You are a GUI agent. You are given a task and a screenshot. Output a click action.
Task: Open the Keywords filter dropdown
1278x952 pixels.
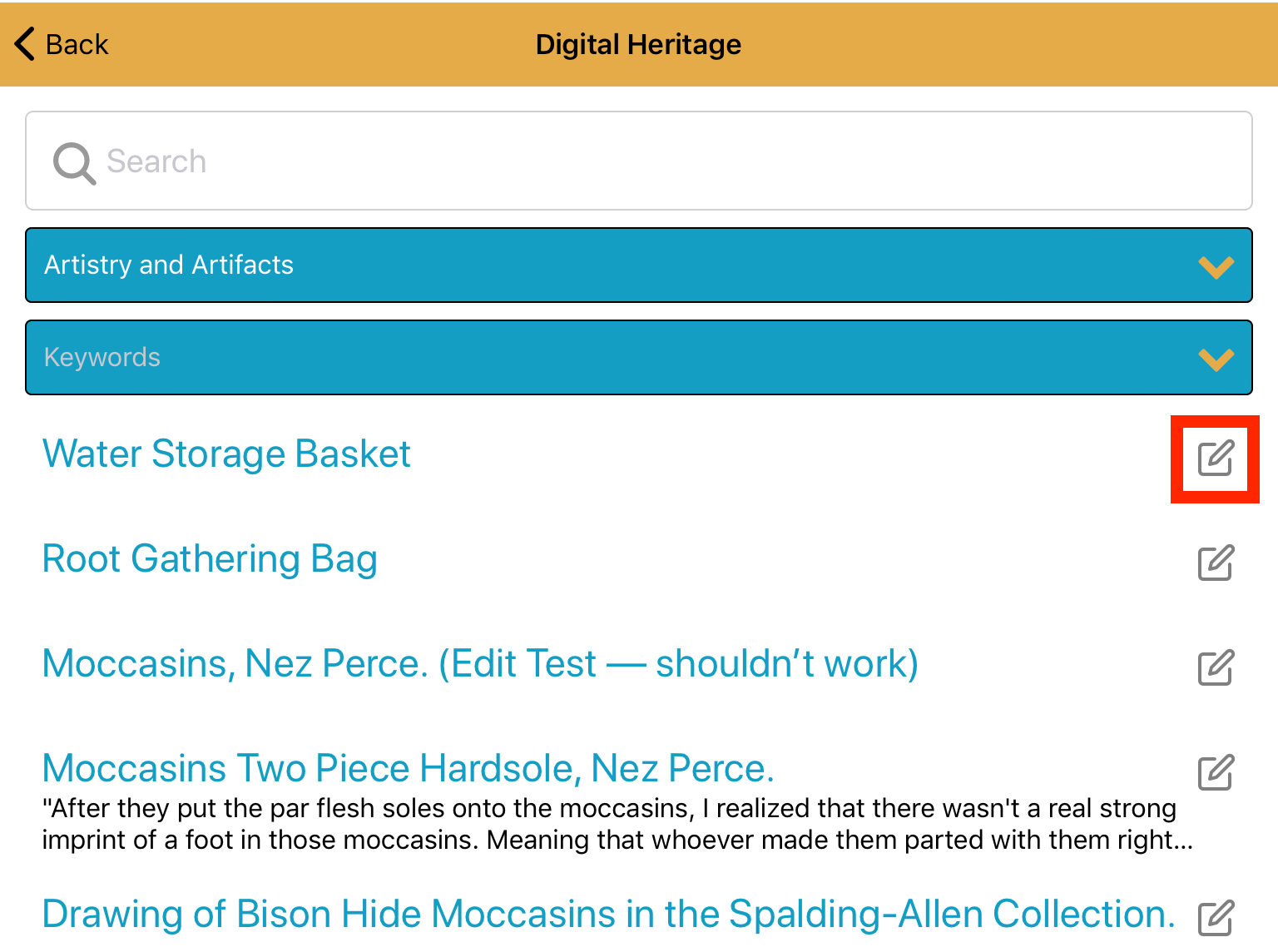[639, 357]
